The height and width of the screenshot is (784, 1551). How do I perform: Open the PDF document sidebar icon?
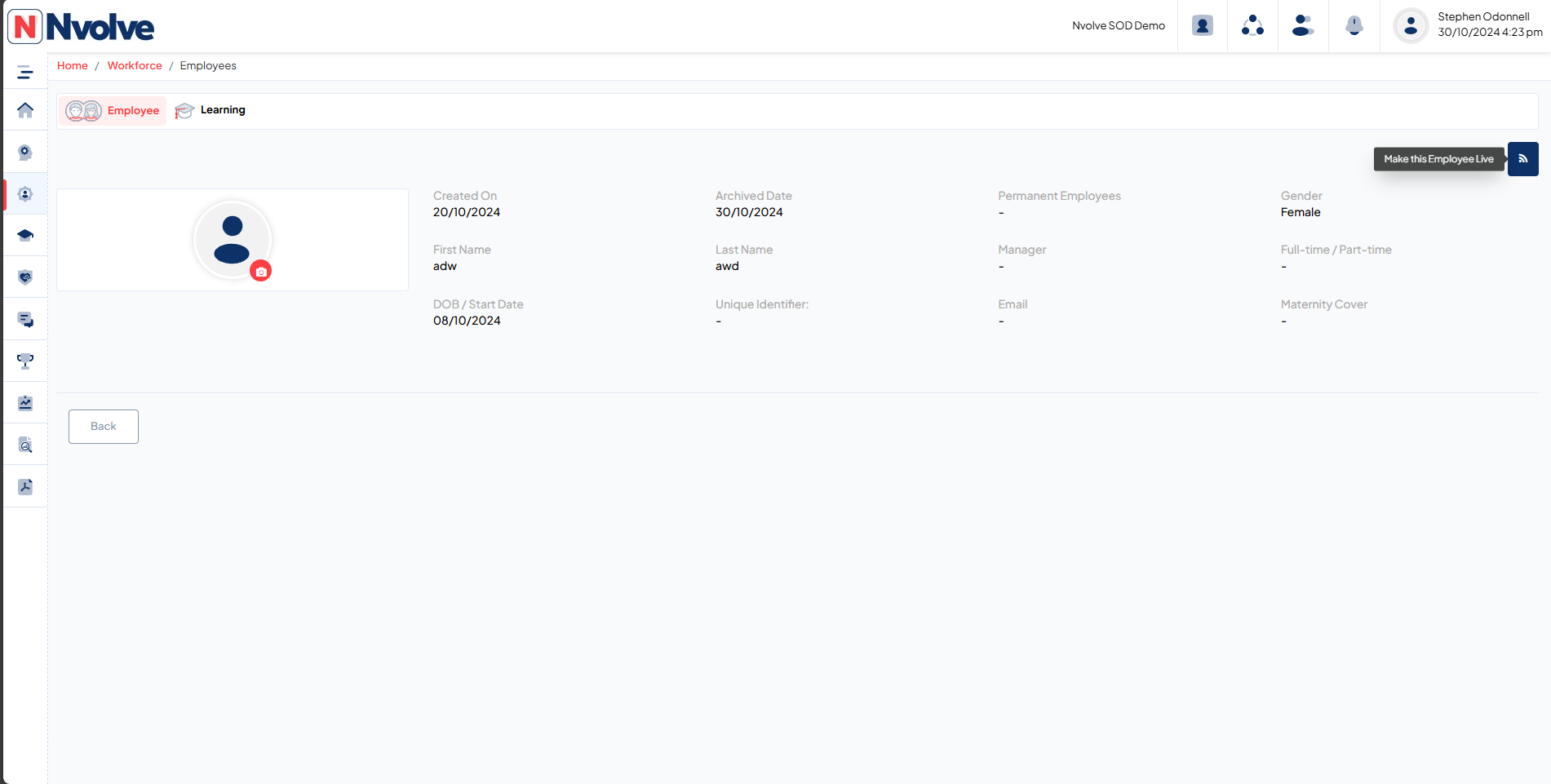tap(25, 487)
